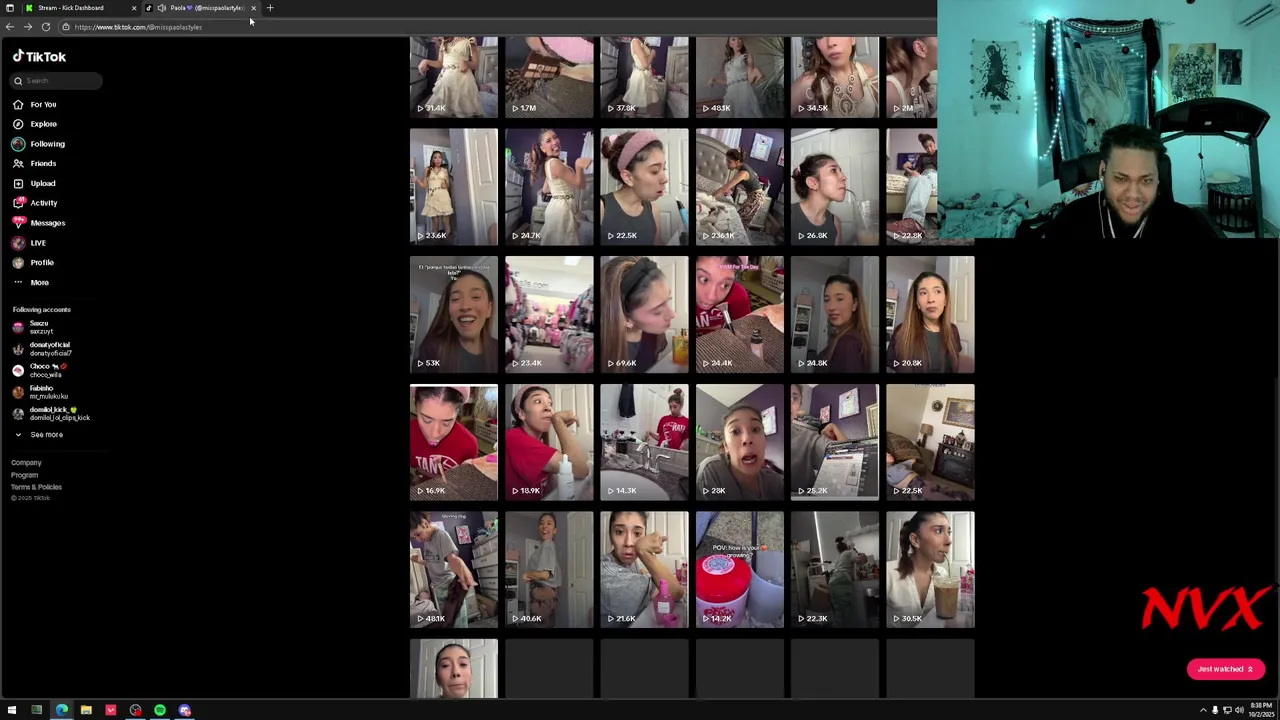Open the LIVE section
The image size is (1280, 720).
pyautogui.click(x=30, y=243)
